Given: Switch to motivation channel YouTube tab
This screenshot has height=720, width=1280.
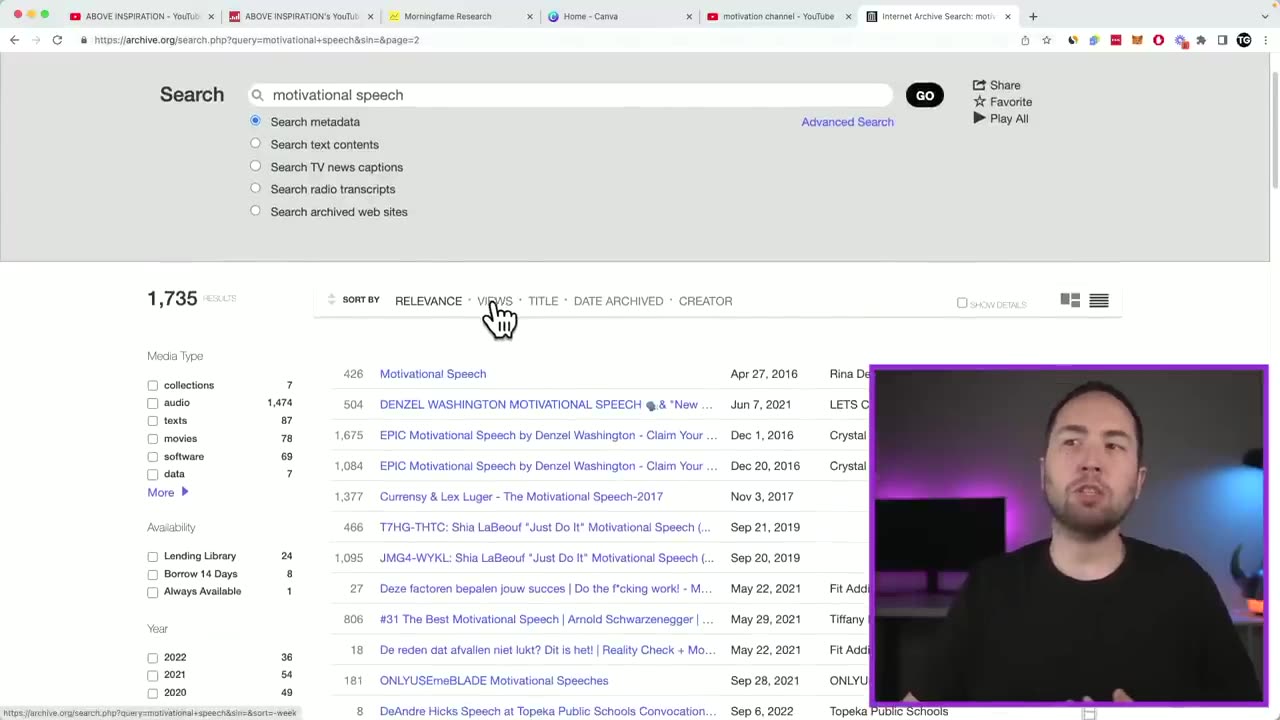Looking at the screenshot, I should pyautogui.click(x=777, y=16).
